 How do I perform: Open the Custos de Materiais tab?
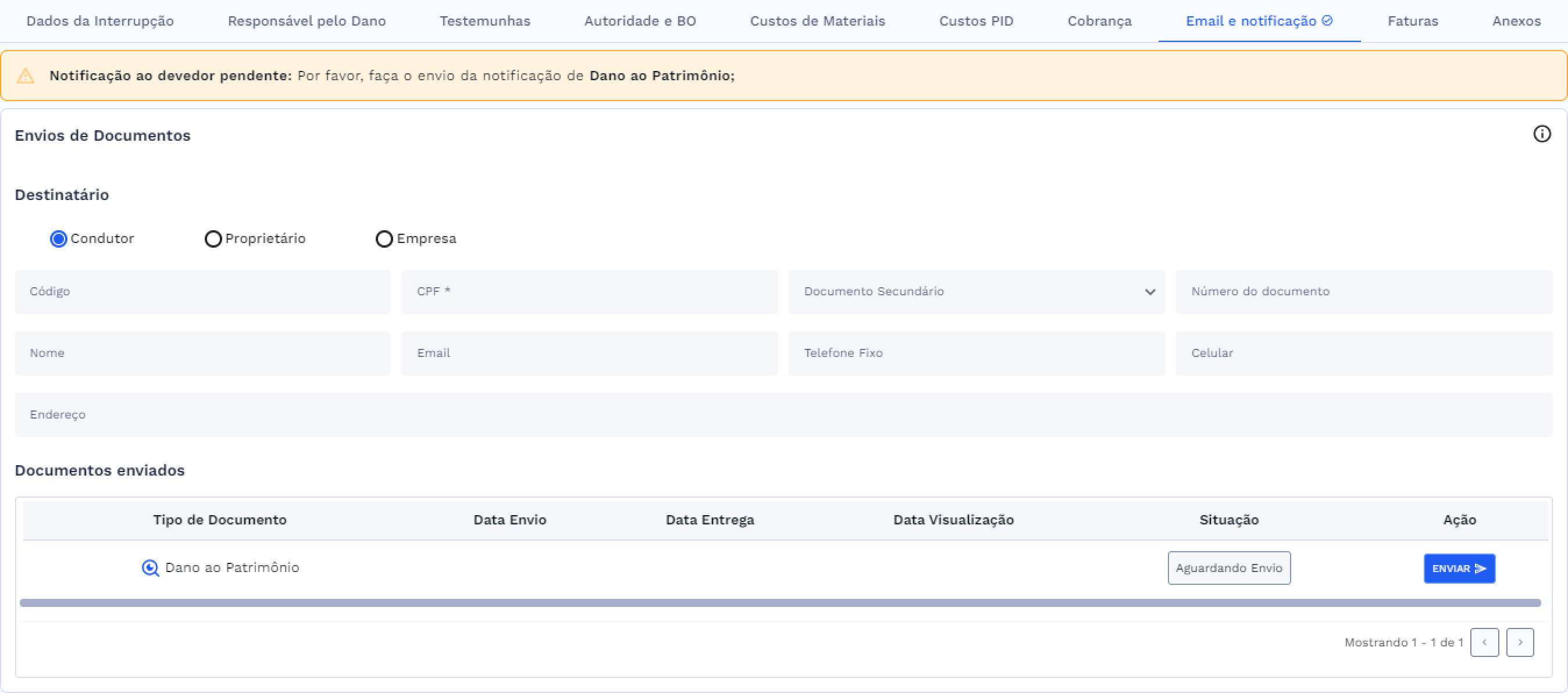pos(817,22)
